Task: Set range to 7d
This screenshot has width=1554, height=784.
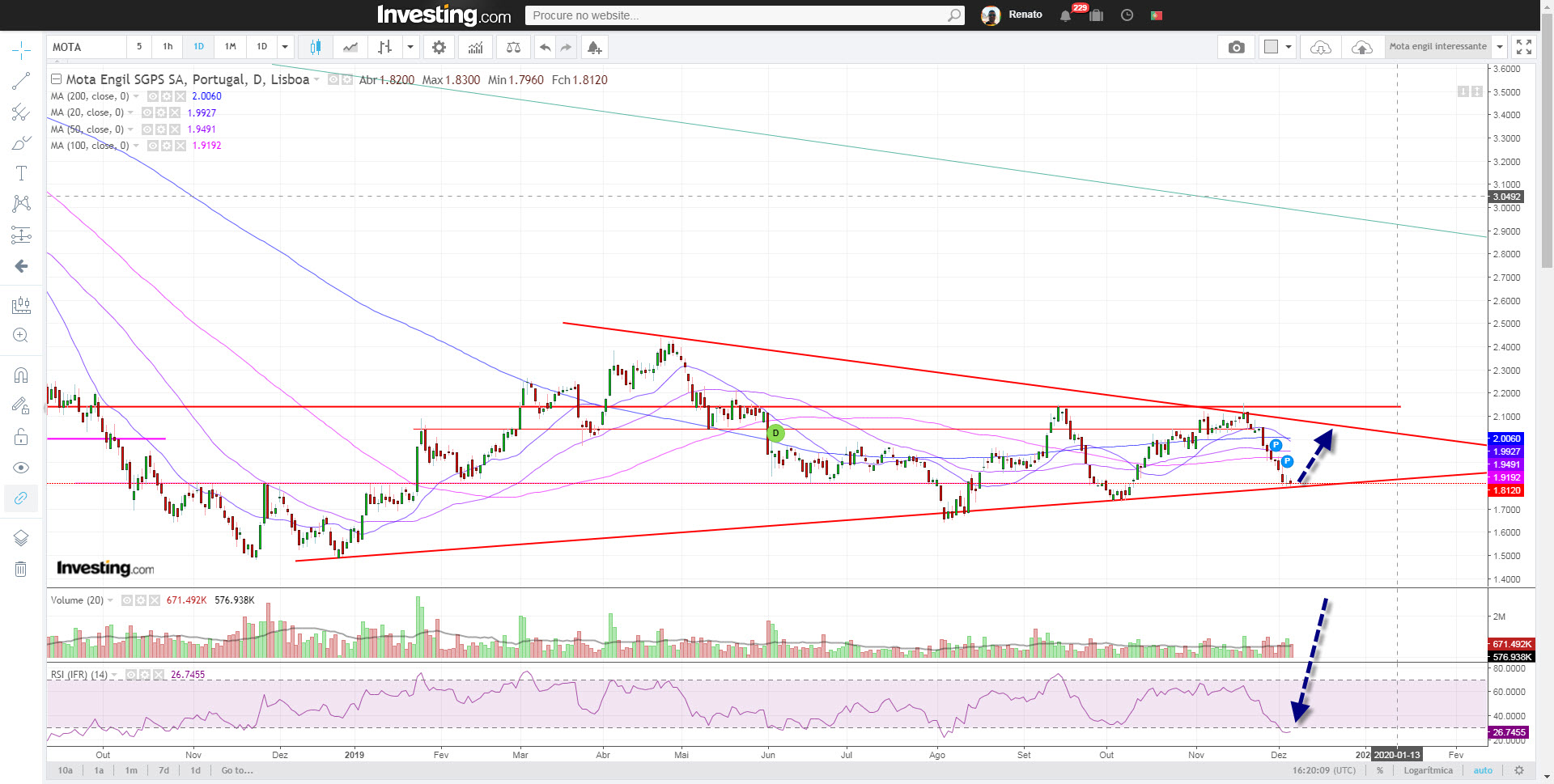Action: (164, 770)
